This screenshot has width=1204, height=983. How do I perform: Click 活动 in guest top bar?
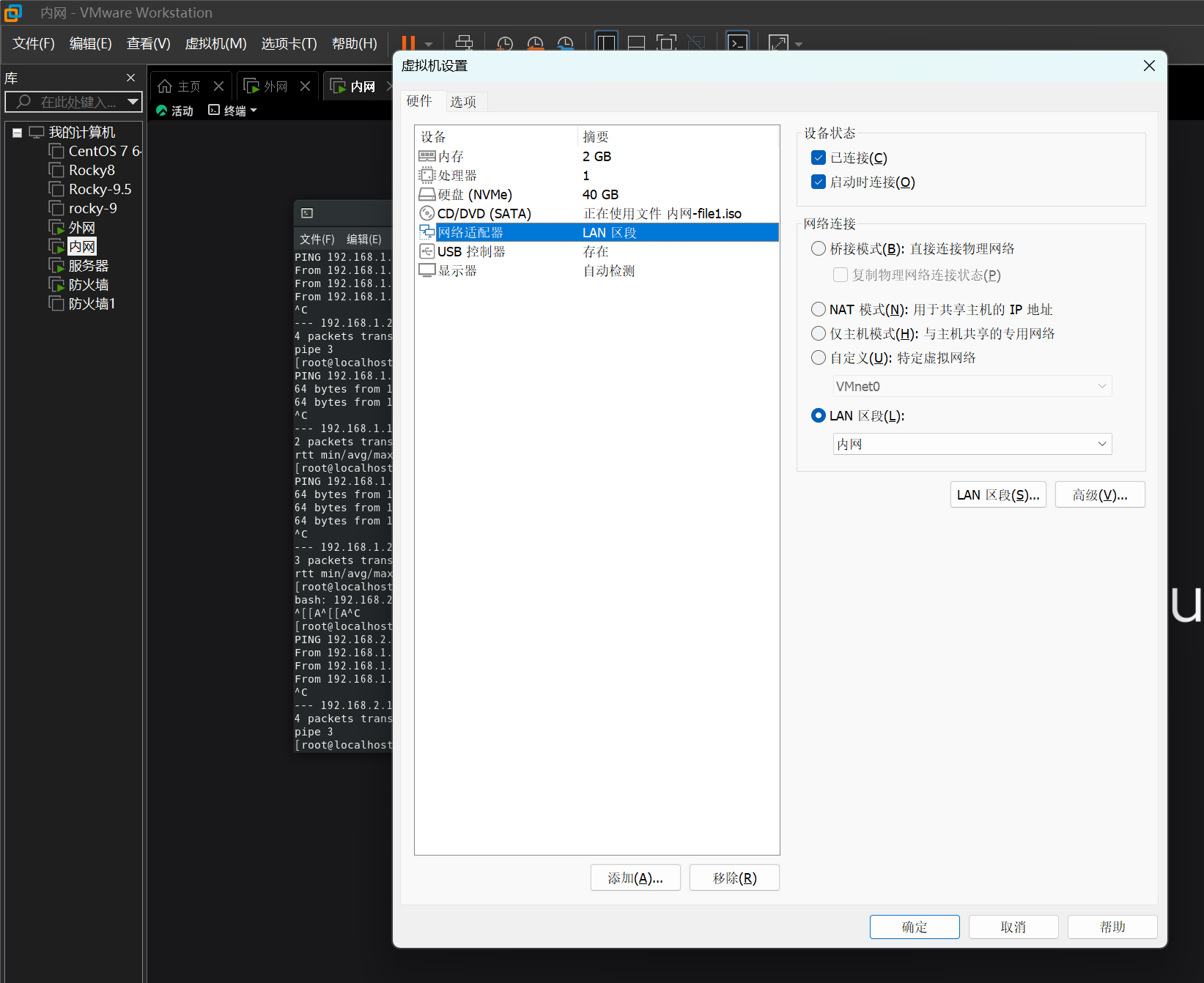(175, 111)
